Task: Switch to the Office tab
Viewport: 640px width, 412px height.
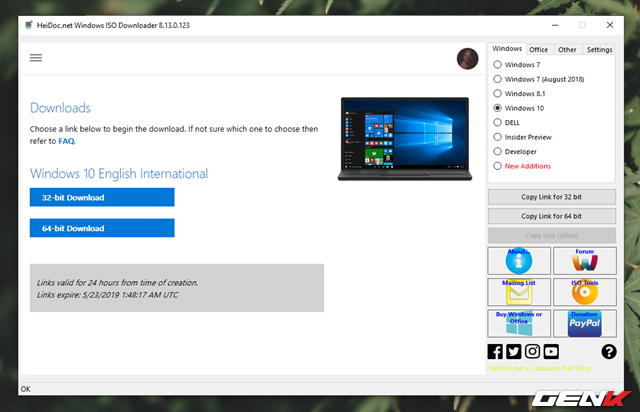Action: (538, 50)
